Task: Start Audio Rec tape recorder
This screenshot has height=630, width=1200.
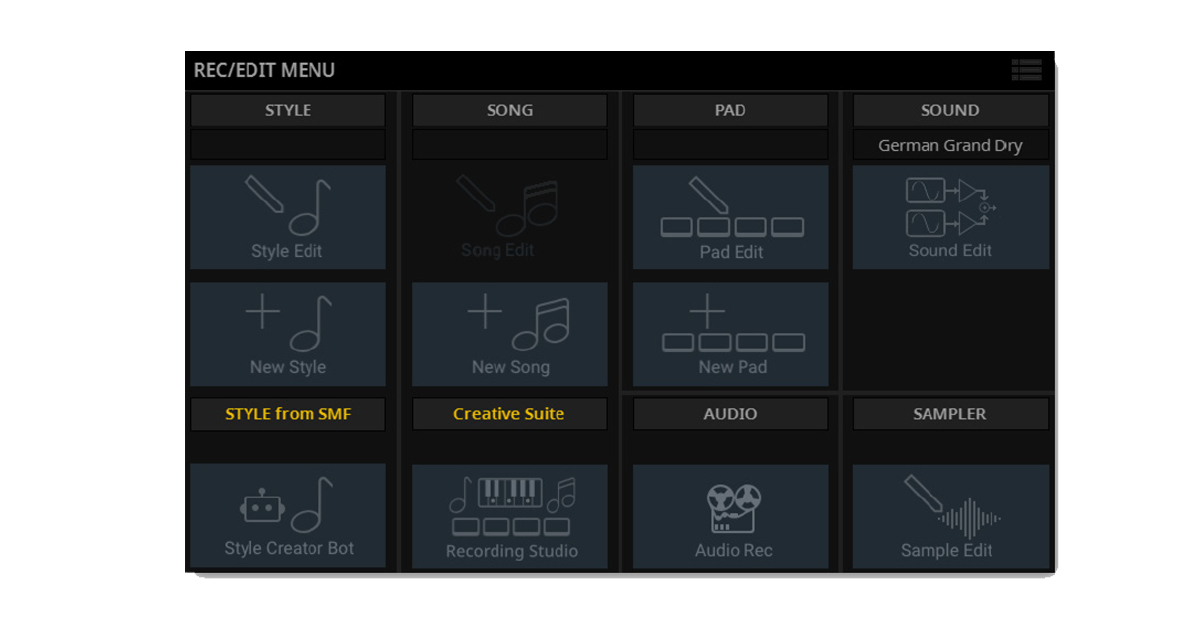Action: [730, 516]
